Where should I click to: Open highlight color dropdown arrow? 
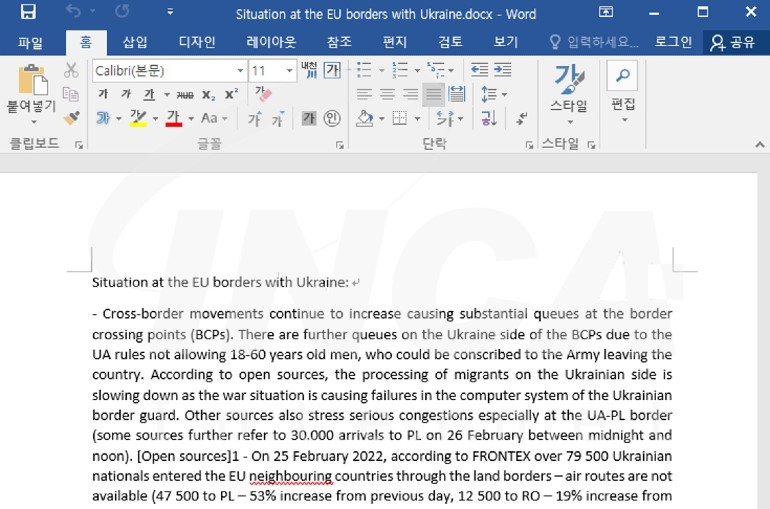click(155, 119)
